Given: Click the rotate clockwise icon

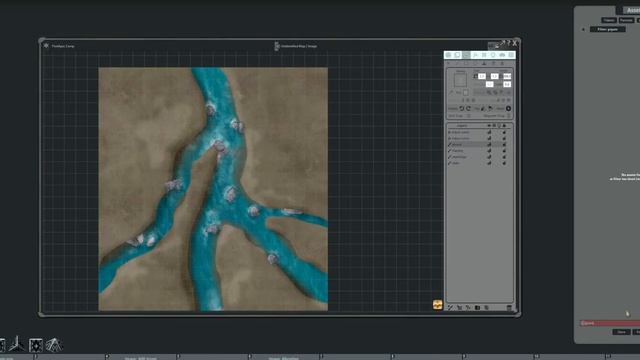Looking at the screenshot, I should tap(469, 109).
